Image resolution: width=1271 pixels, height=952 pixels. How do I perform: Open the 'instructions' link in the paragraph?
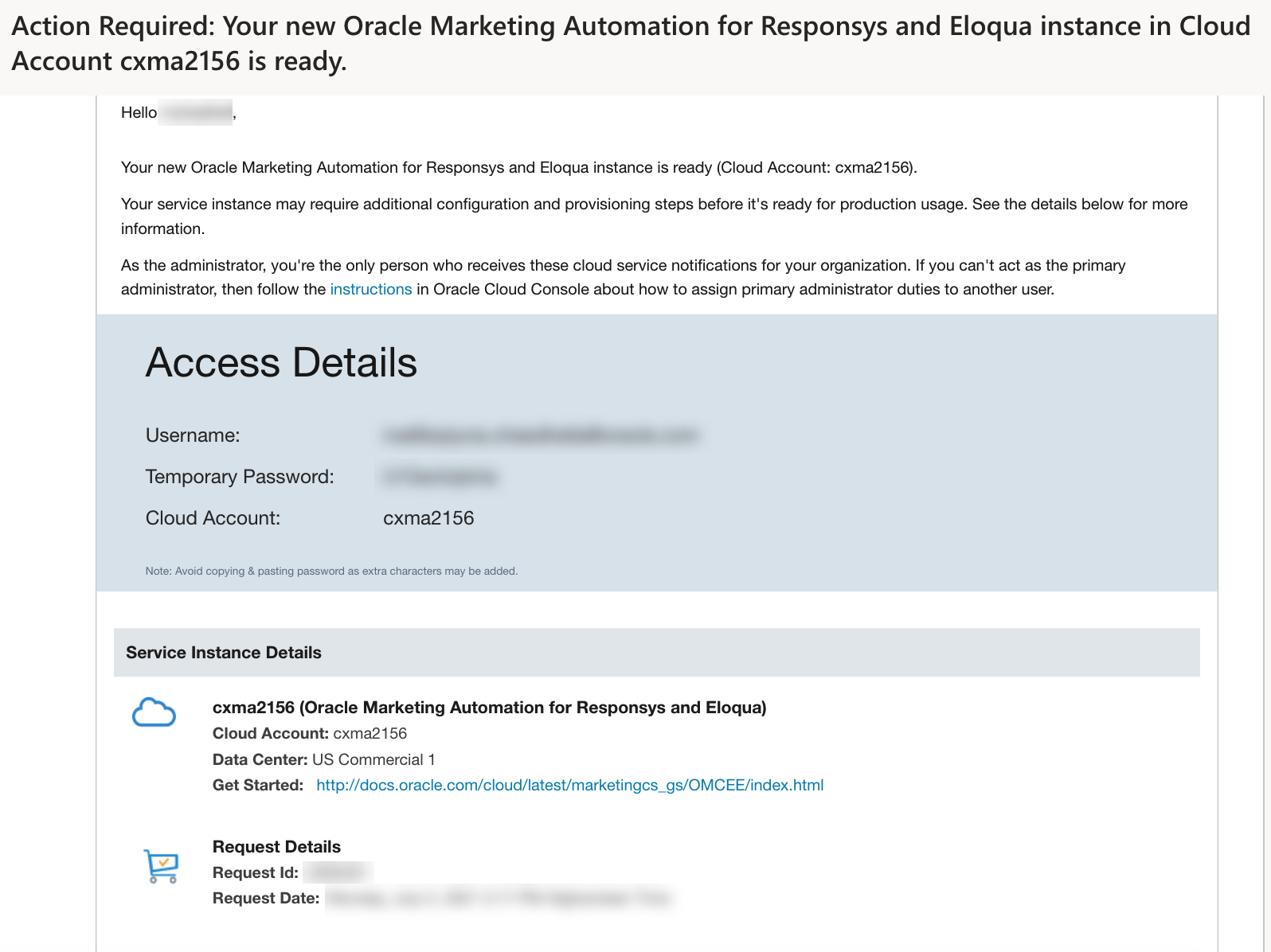371,289
